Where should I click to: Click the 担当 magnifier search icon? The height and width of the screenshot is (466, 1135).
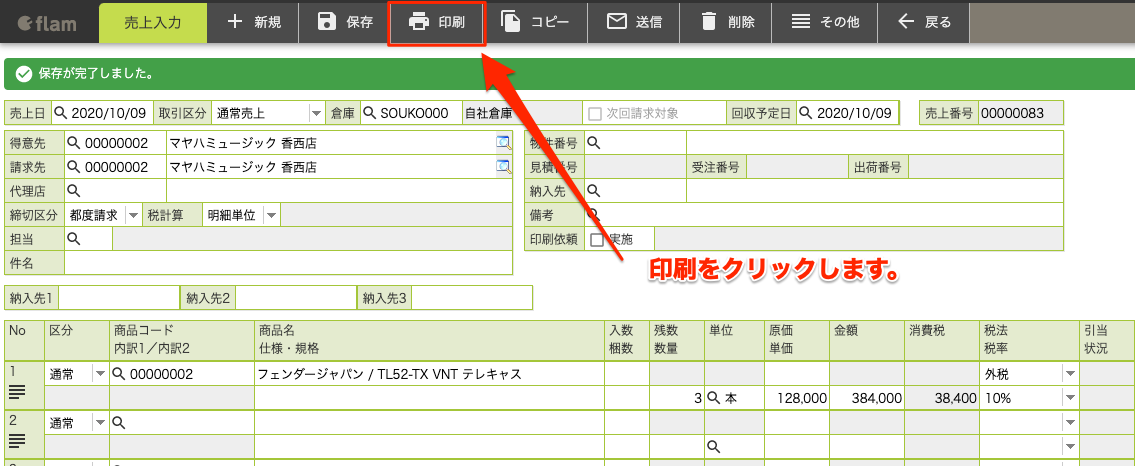tap(72, 237)
